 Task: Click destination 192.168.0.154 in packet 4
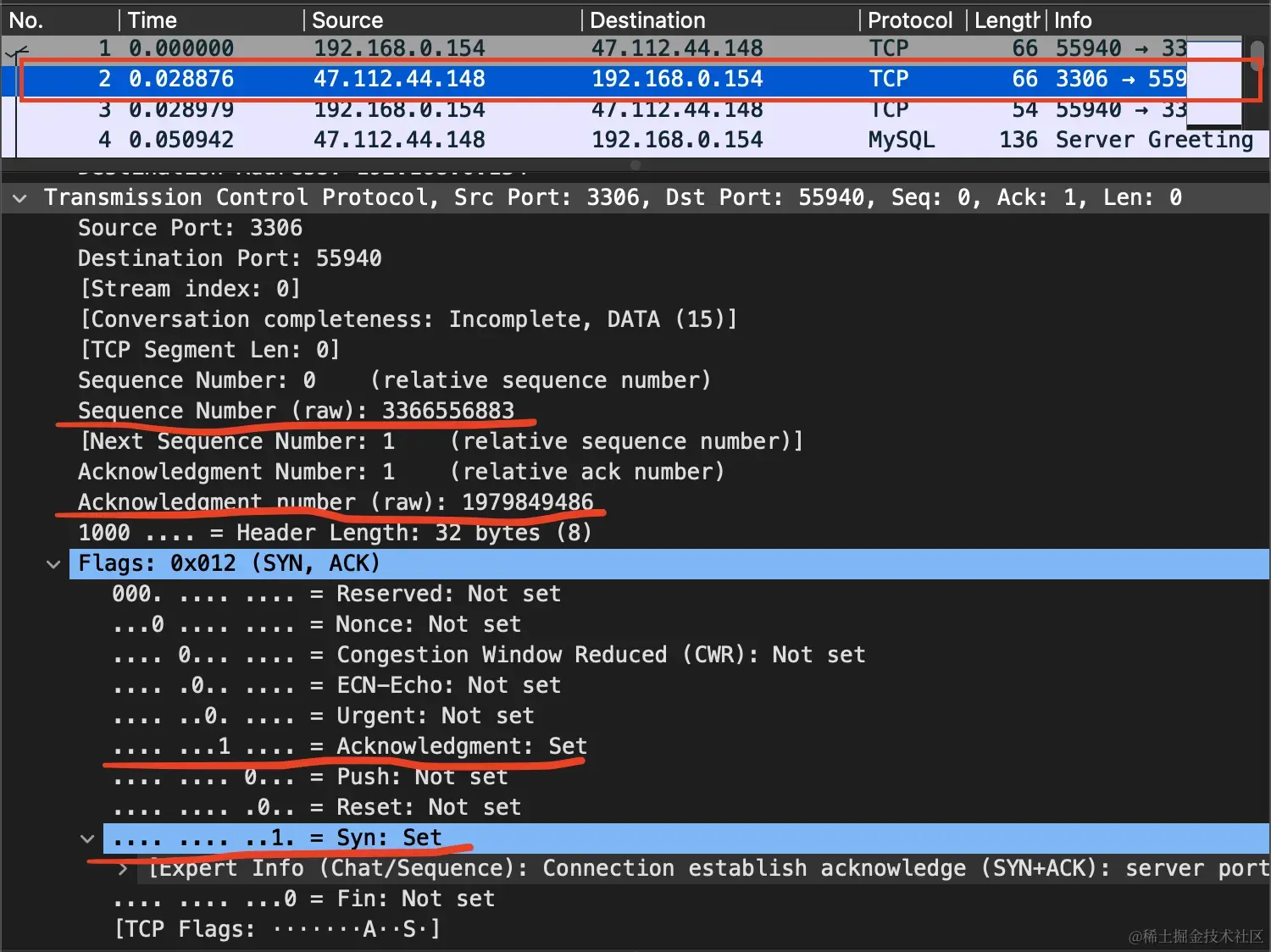point(677,140)
